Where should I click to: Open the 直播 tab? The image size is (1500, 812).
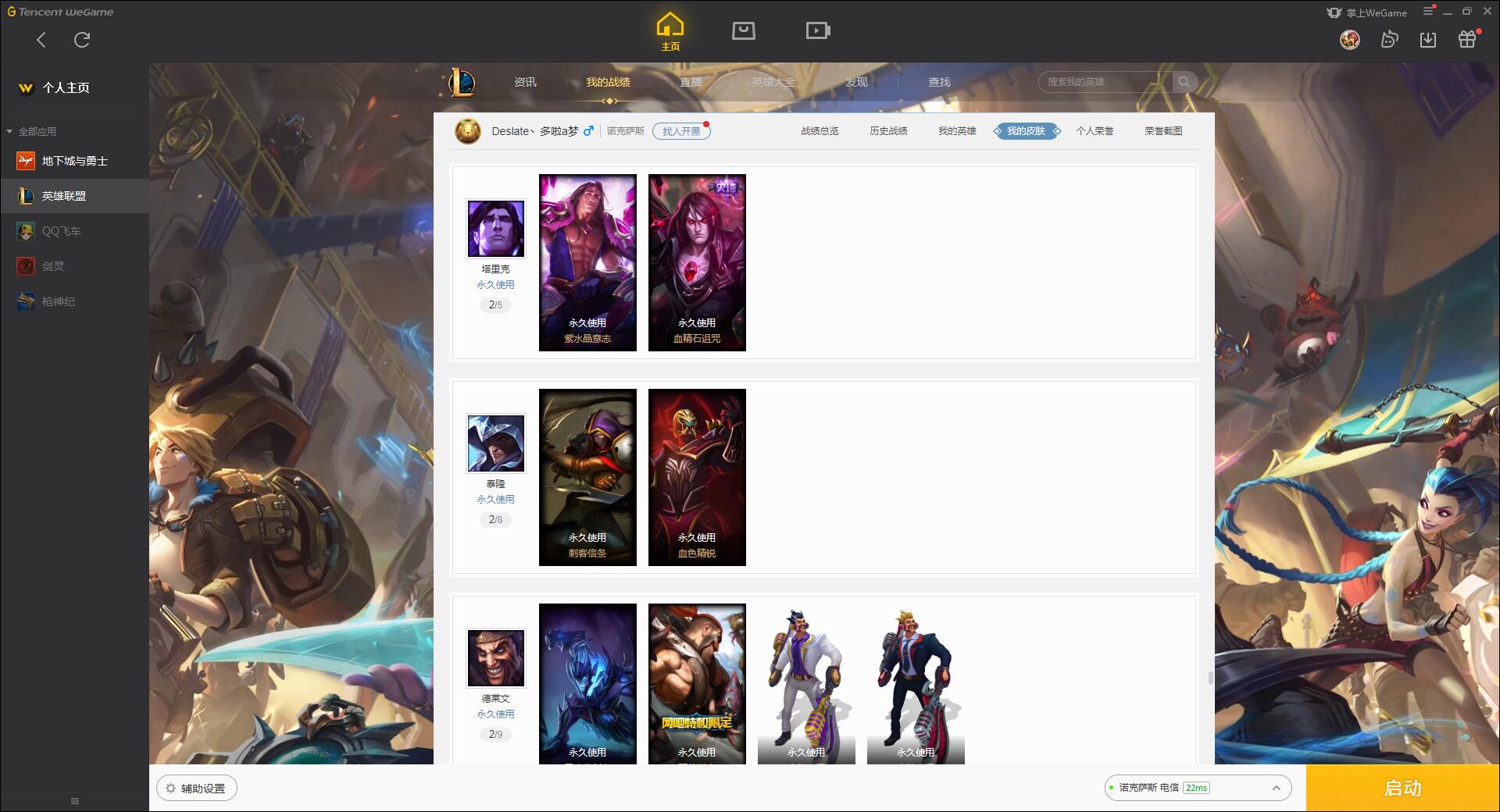tap(691, 82)
